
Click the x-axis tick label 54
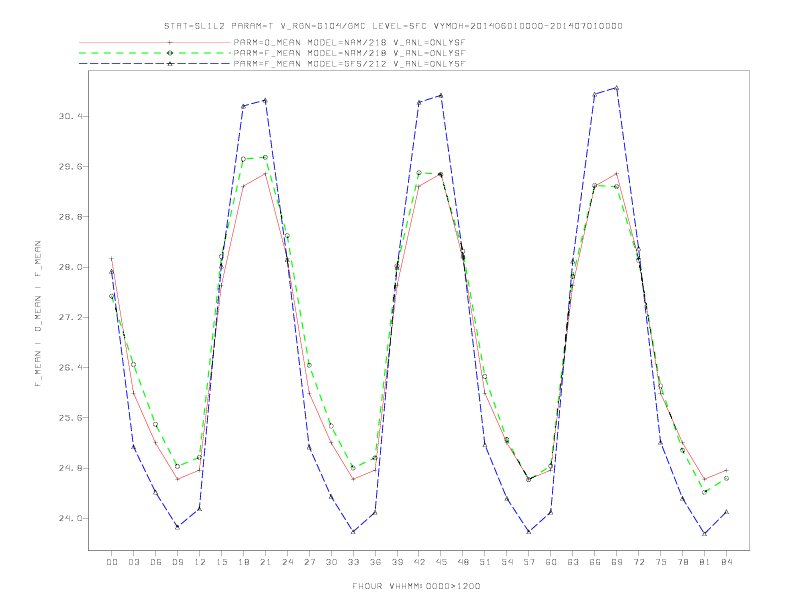[x=507, y=562]
